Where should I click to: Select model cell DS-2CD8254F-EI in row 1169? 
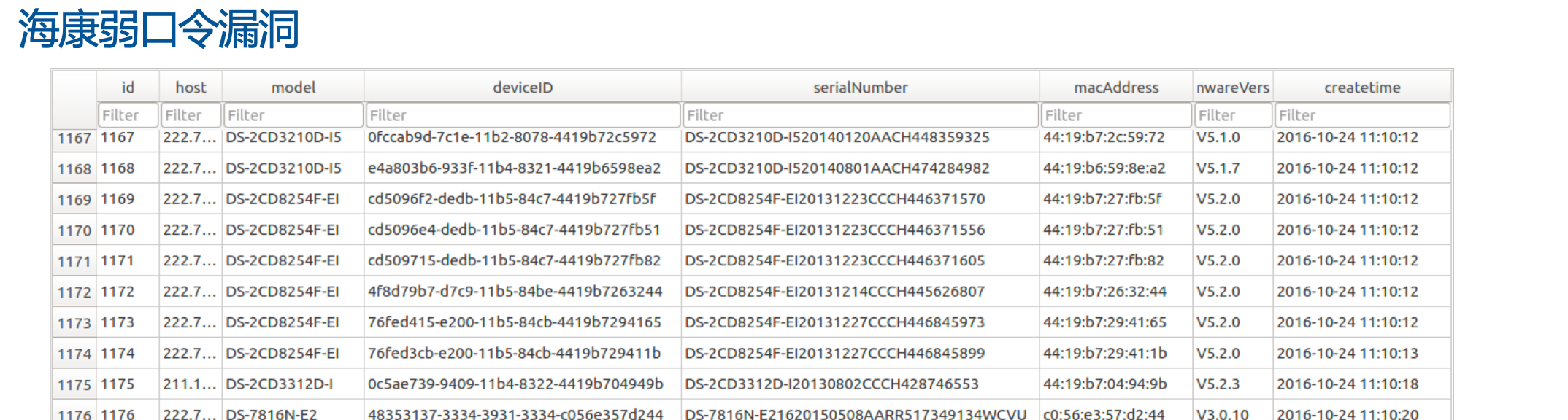tap(293, 199)
